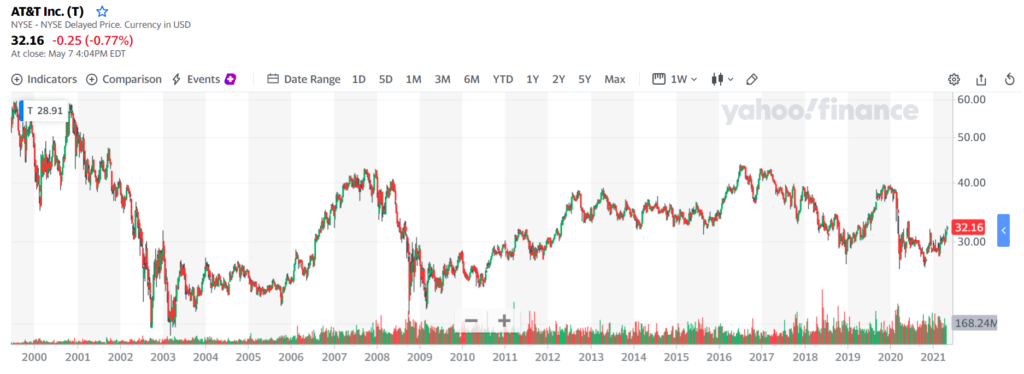Click the 2012 year axis label
Screen dimensions: 1024x374
pos(547,357)
